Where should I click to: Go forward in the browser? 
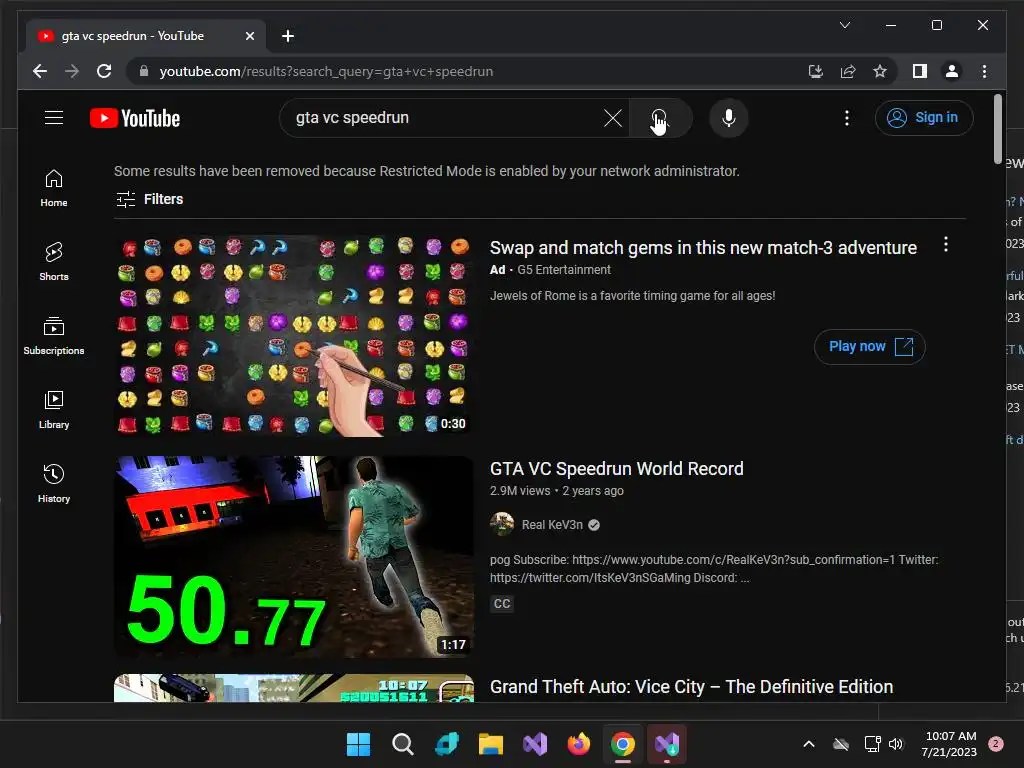72,71
